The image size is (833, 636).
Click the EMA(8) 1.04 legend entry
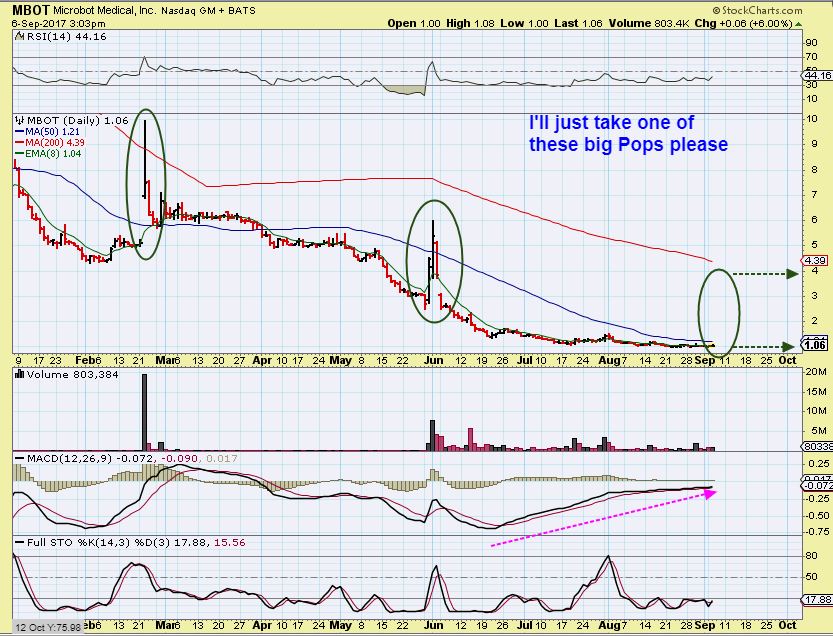(48, 154)
